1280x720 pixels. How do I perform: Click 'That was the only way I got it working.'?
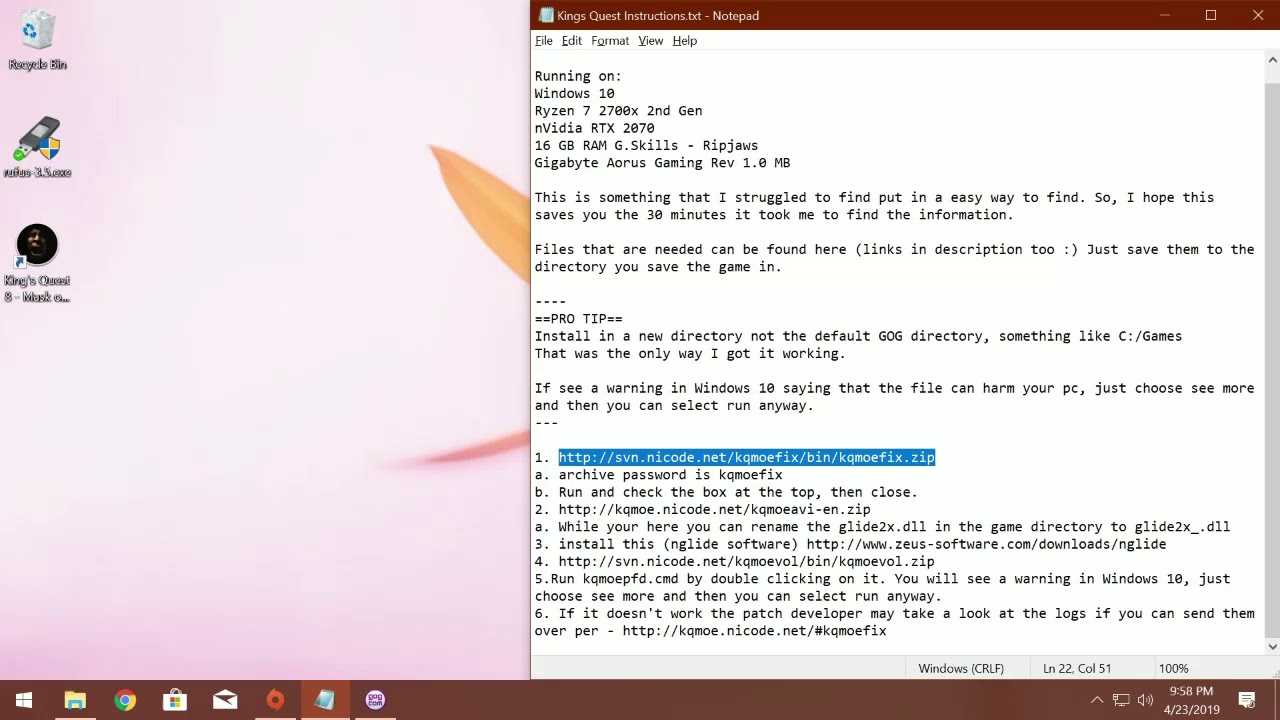[x=690, y=354]
